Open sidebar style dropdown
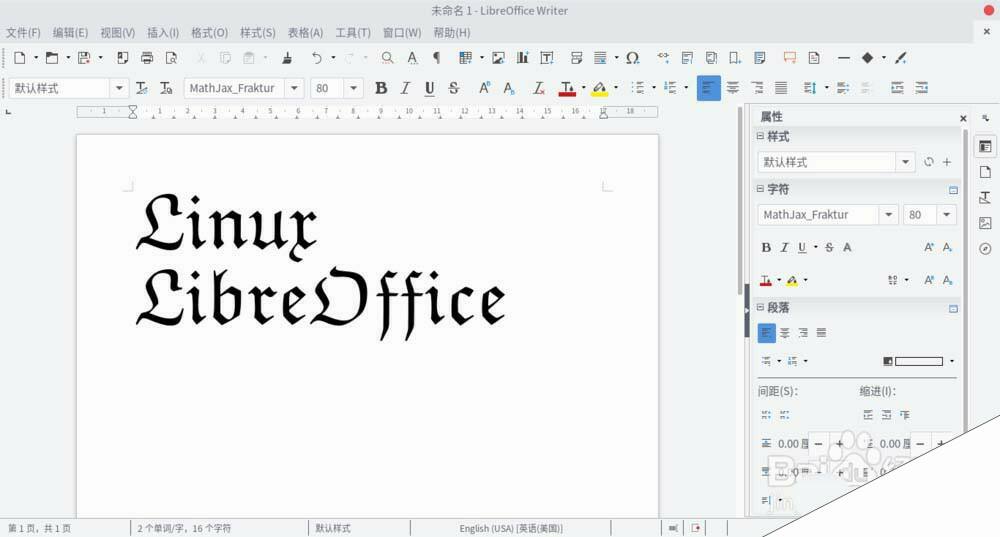Image resolution: width=1000 pixels, height=537 pixels. 905,162
